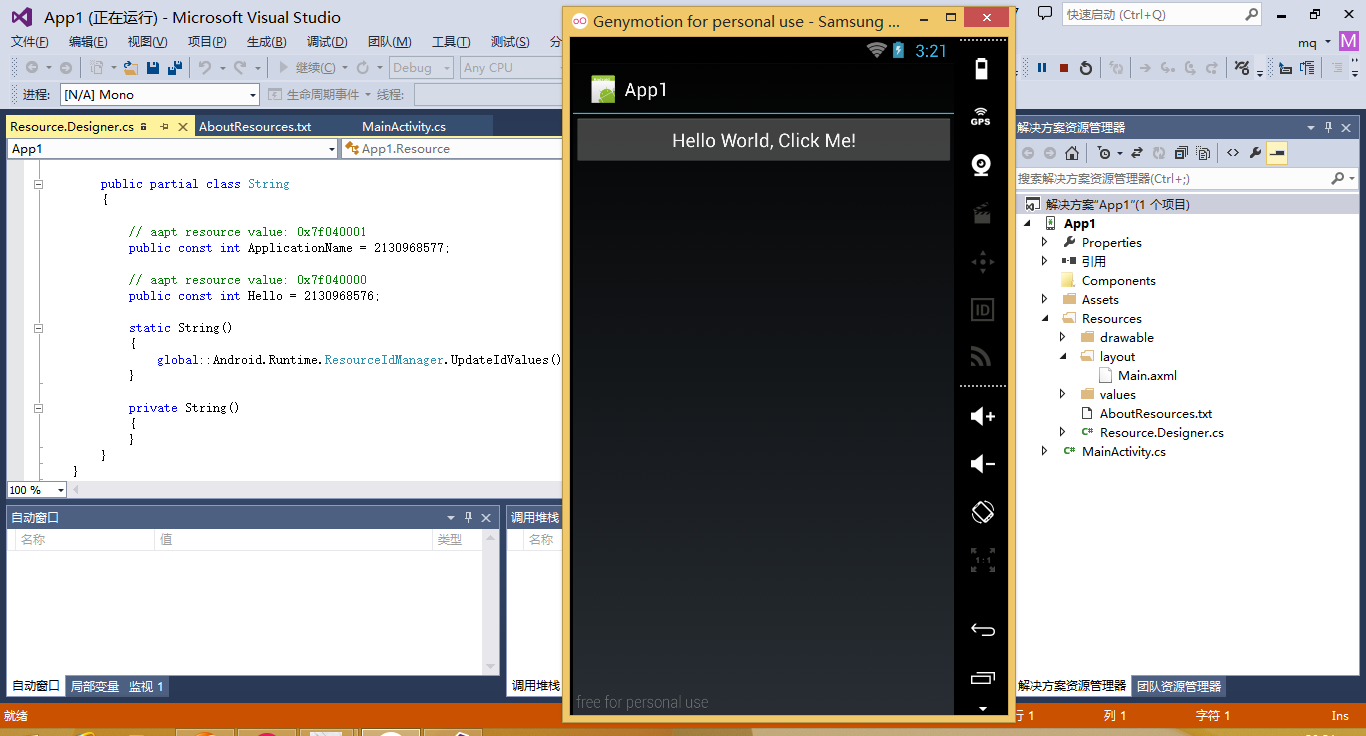Tap the Android recent apps button

coord(983,678)
